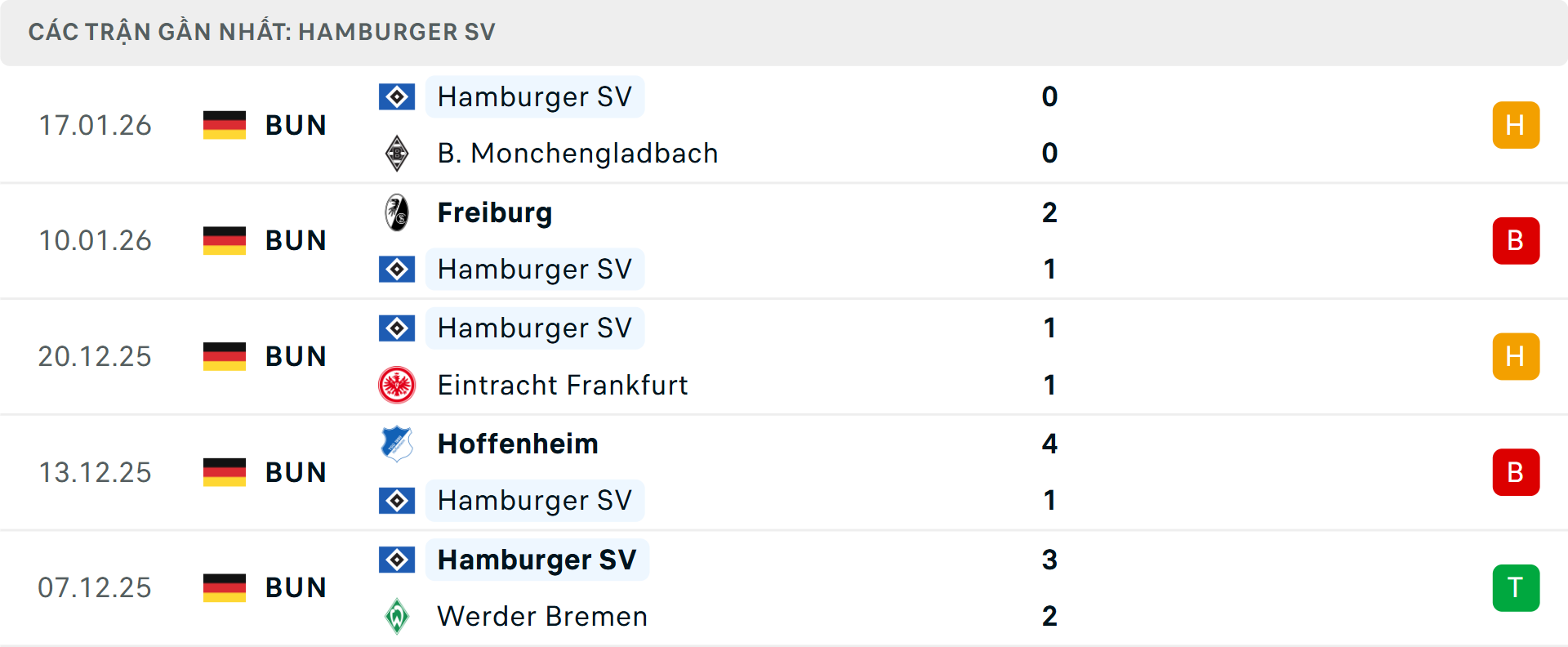
Task: Click Hamburger SV crest in 17.01.26 match
Action: click(397, 97)
